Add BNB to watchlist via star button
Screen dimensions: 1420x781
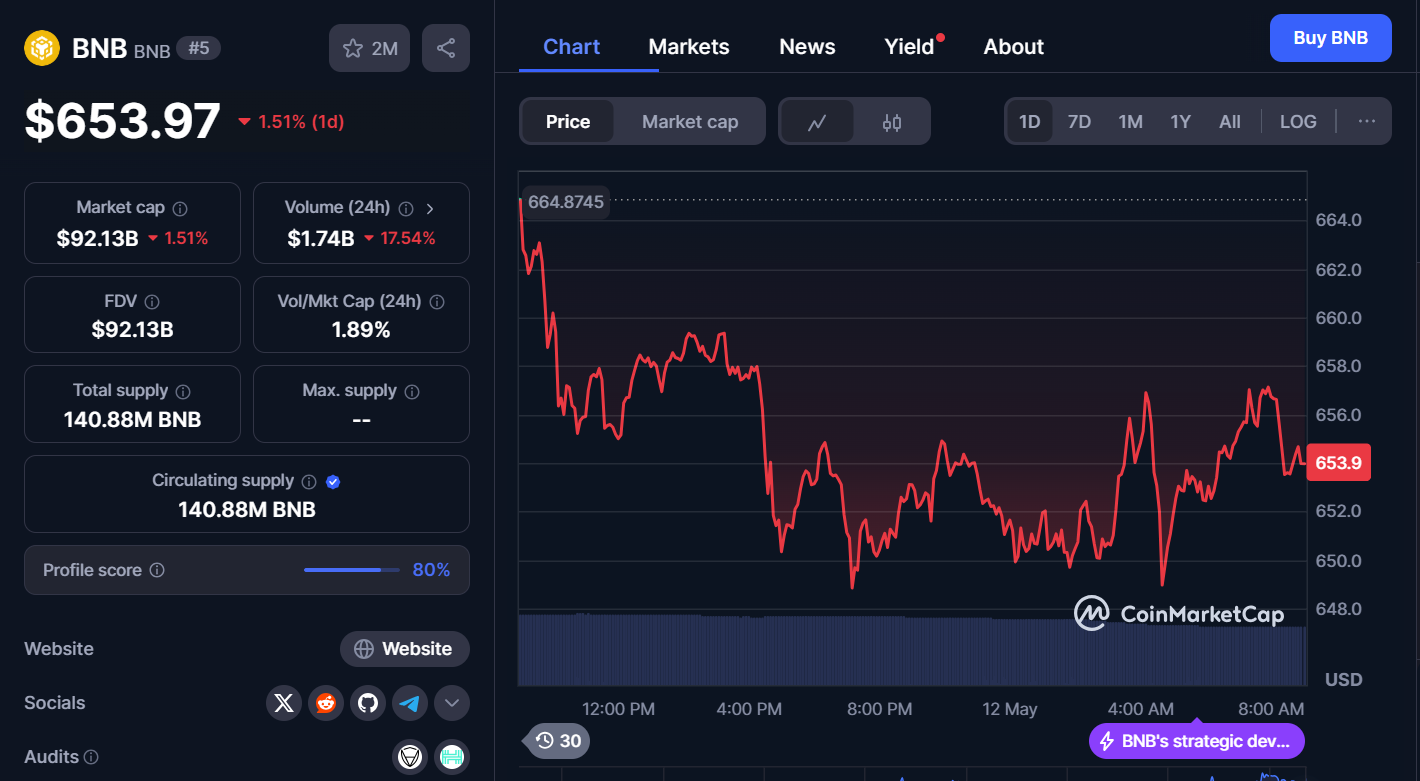pyautogui.click(x=369, y=48)
